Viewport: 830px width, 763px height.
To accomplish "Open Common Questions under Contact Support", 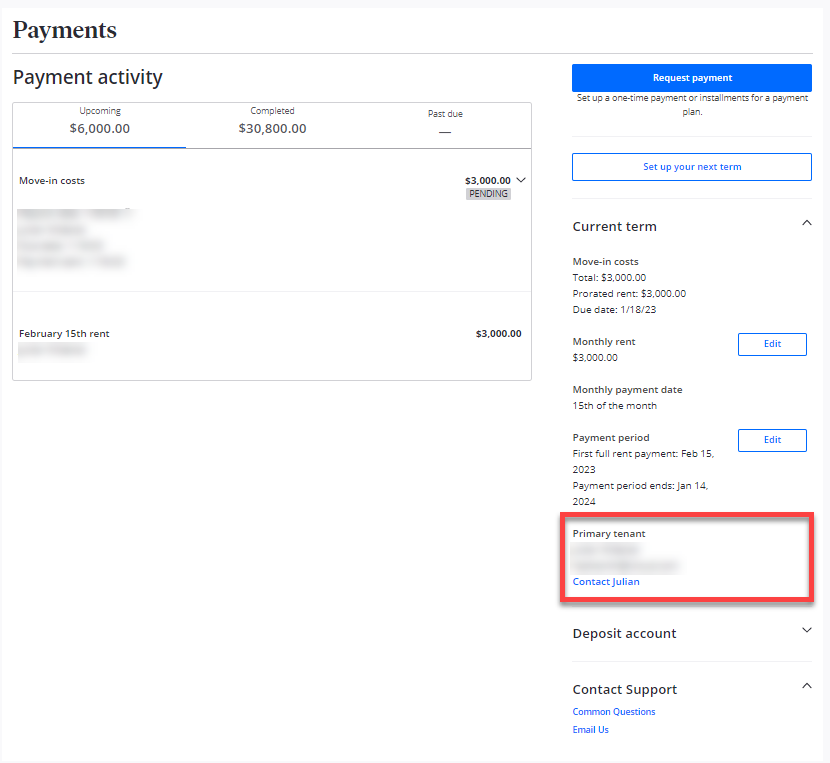I will pyautogui.click(x=613, y=711).
